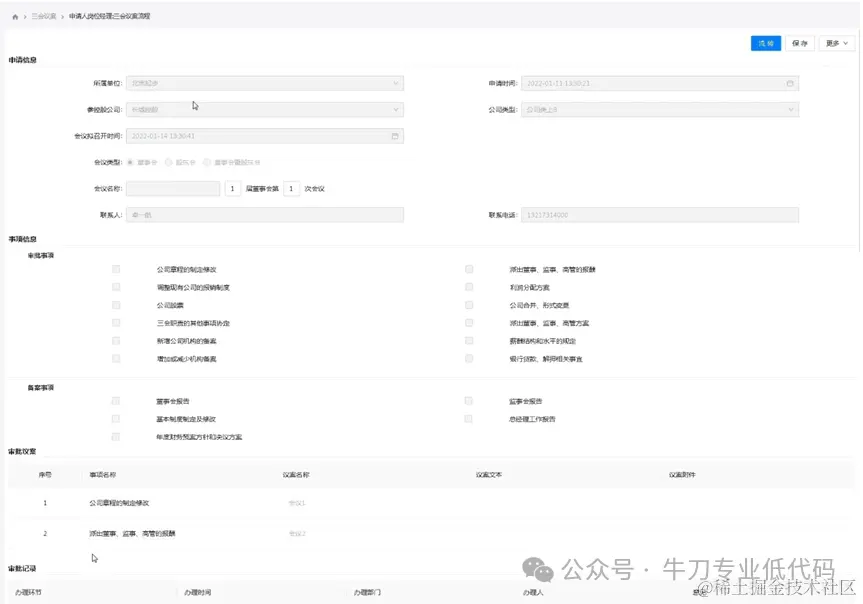Click the 序号 column header
The height and width of the screenshot is (604, 863).
pyautogui.click(x=45, y=475)
